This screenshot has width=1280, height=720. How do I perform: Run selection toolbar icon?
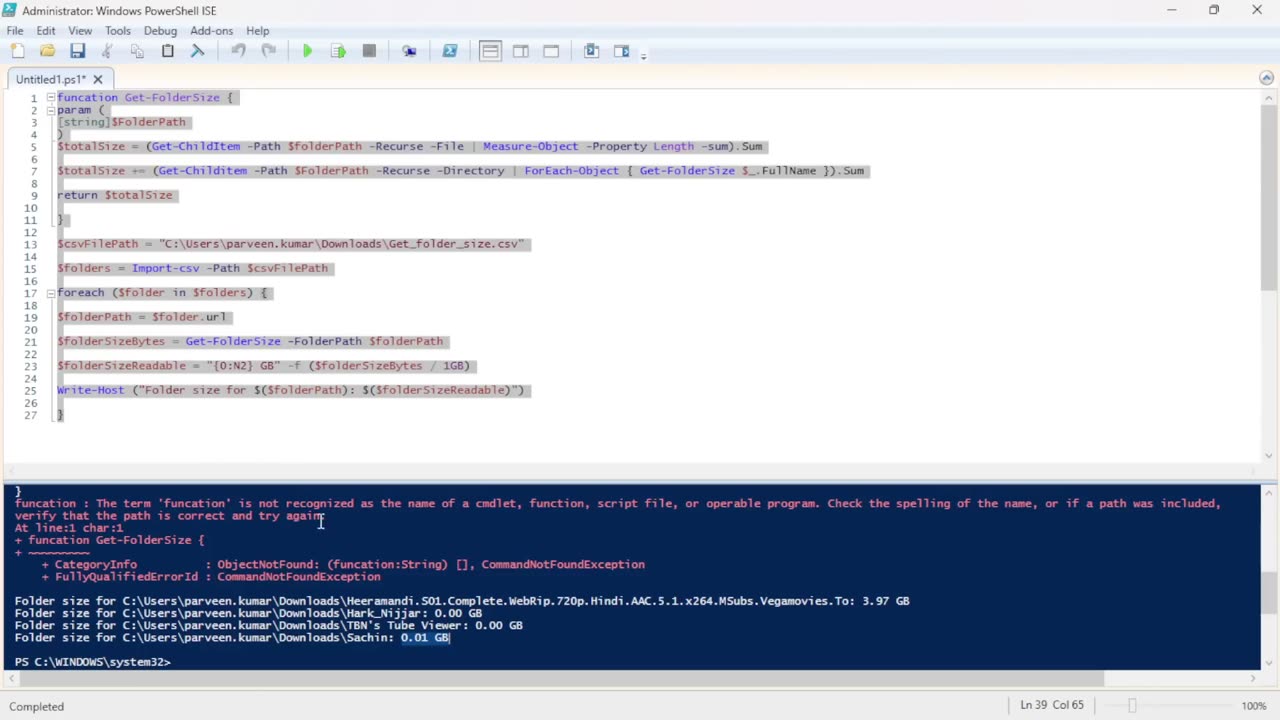click(x=338, y=51)
